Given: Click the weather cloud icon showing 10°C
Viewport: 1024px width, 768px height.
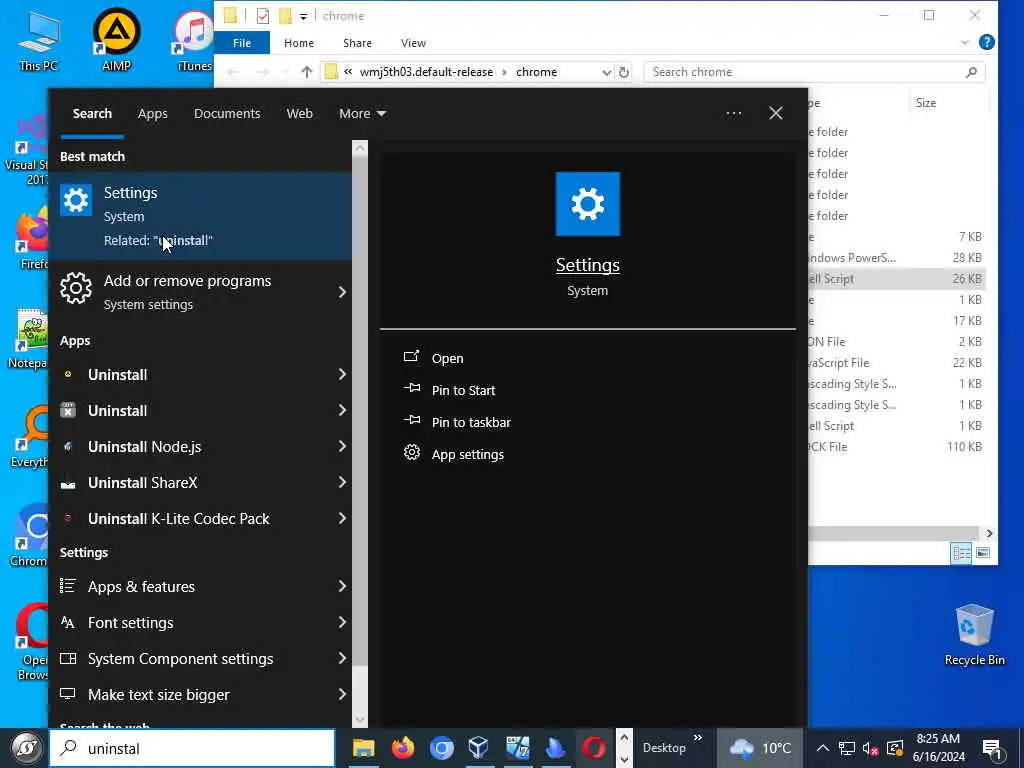Looking at the screenshot, I should coord(742,748).
